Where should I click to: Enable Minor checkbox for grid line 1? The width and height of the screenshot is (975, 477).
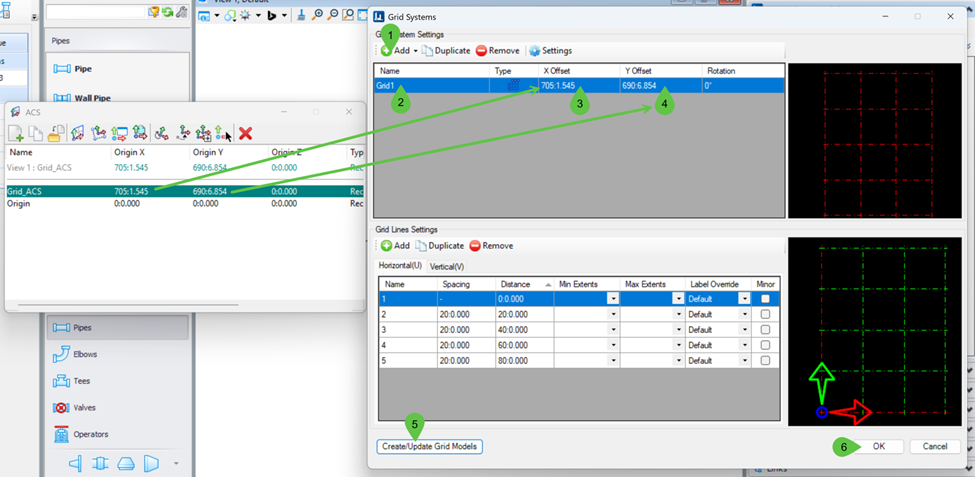[x=765, y=299]
